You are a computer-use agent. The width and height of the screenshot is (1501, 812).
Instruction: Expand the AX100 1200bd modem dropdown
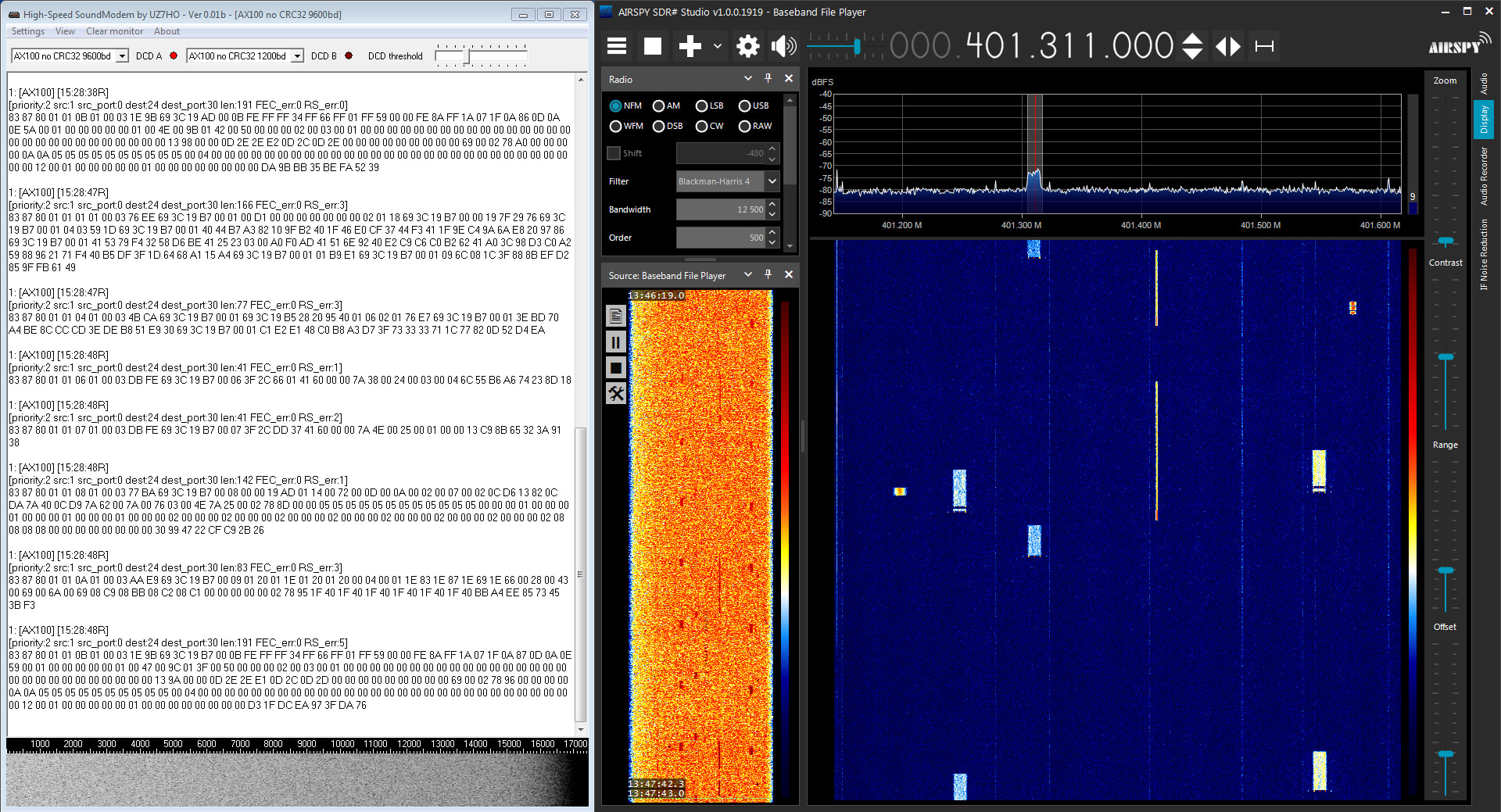(x=297, y=56)
